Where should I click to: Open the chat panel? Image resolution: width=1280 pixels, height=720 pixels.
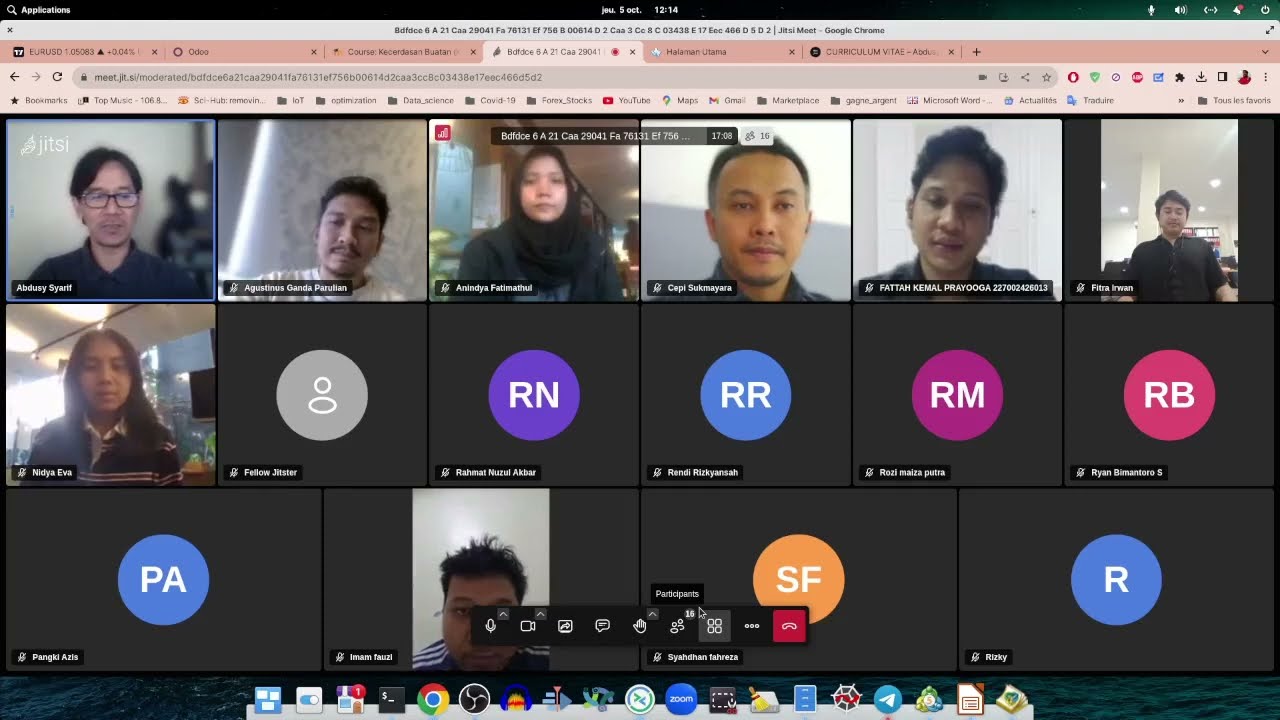(x=602, y=626)
